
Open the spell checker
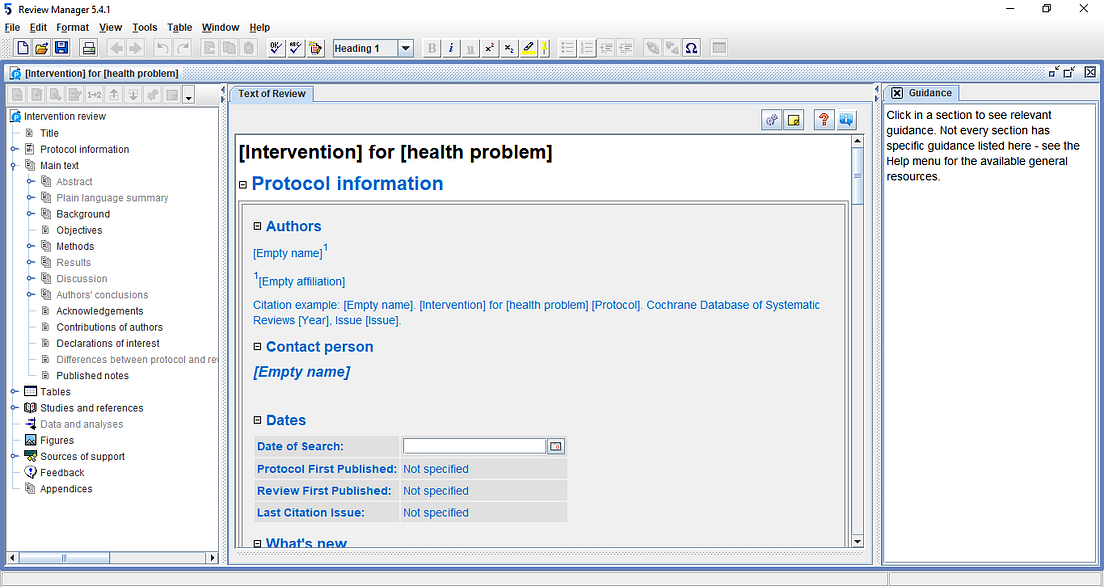pyautogui.click(x=294, y=47)
